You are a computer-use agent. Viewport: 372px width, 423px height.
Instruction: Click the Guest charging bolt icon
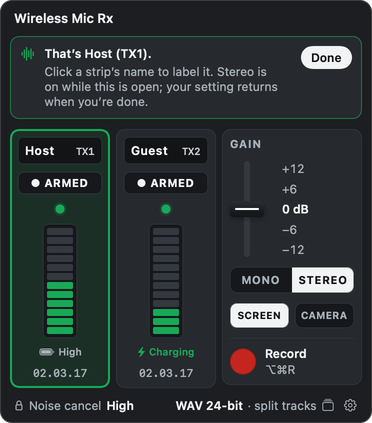(141, 352)
